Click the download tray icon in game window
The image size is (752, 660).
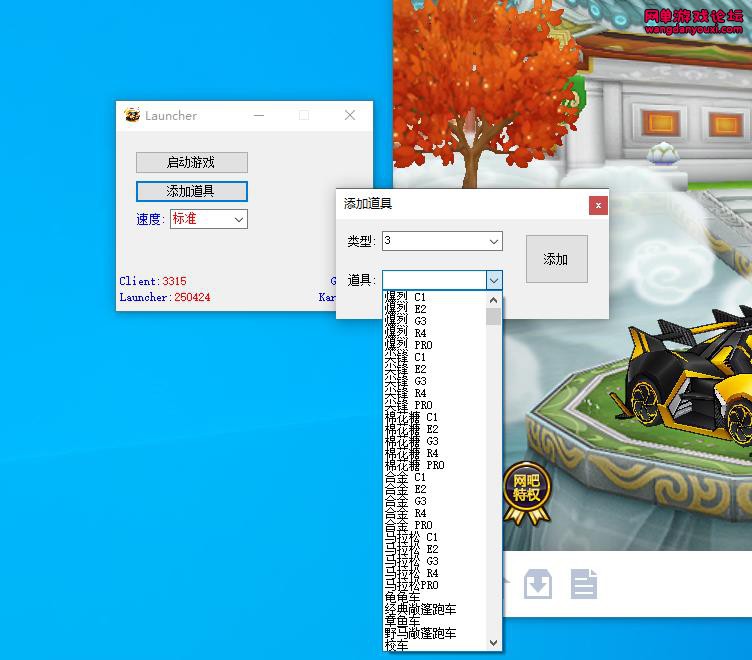(x=538, y=584)
